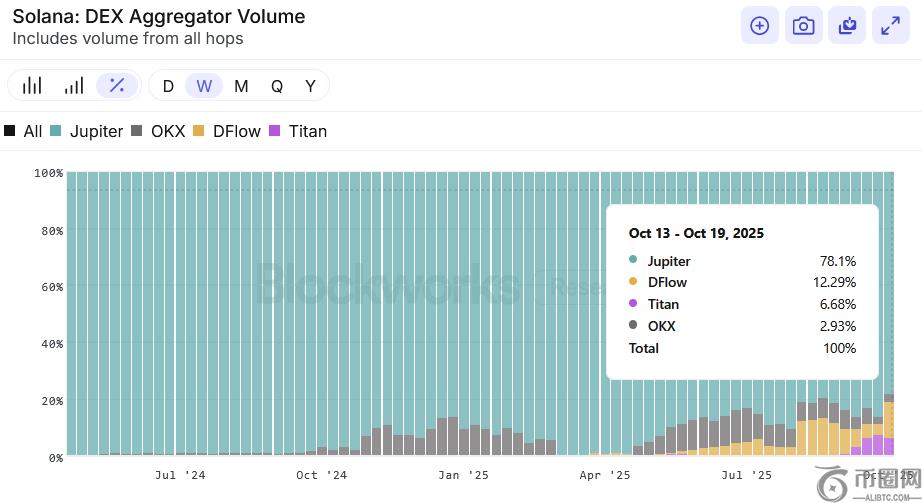The width and height of the screenshot is (922, 503).
Task: Take a chart screenshot with camera icon
Action: [x=803, y=27]
